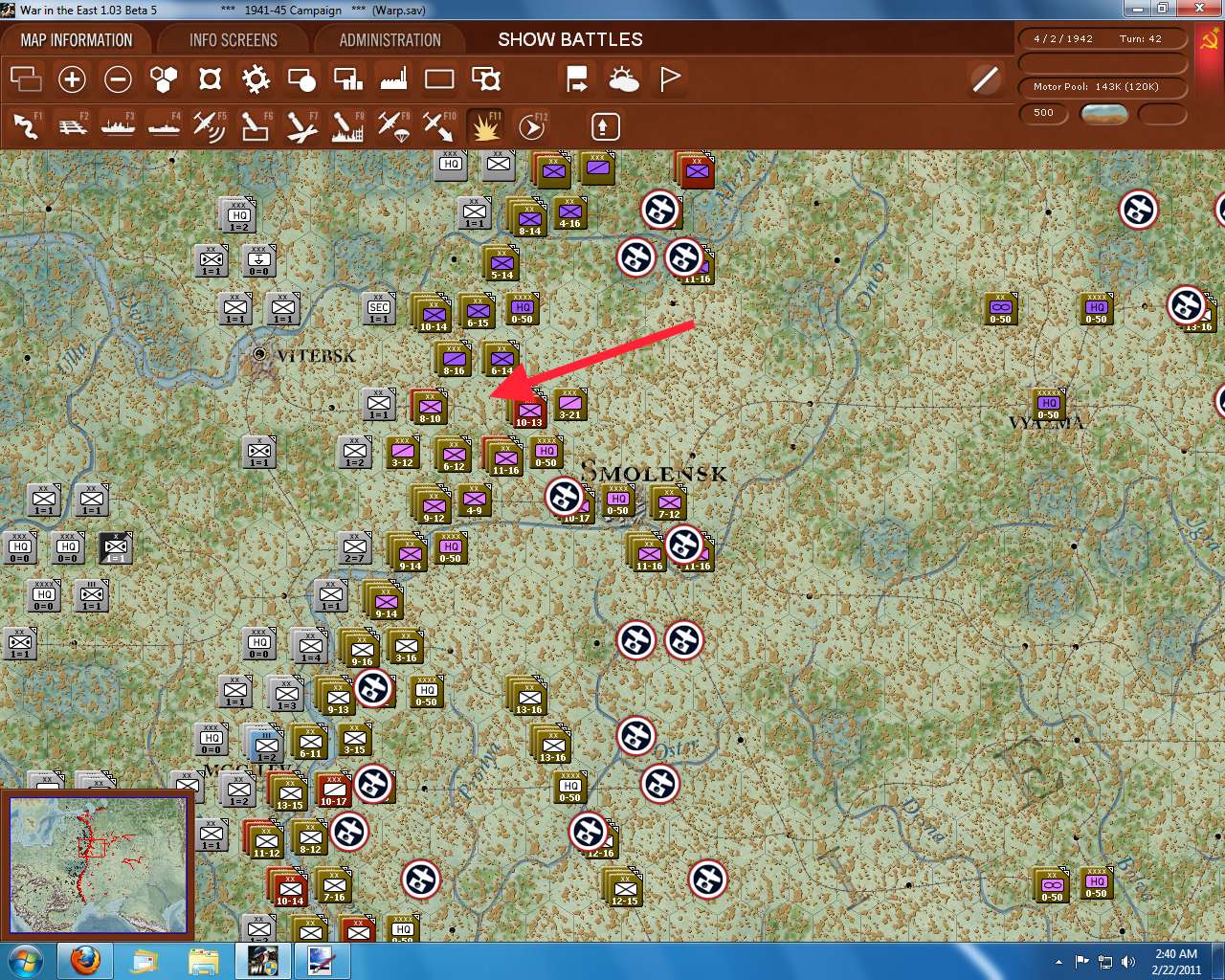Select the 5-14 unit counter
The height and width of the screenshot is (980, 1225).
[x=501, y=262]
